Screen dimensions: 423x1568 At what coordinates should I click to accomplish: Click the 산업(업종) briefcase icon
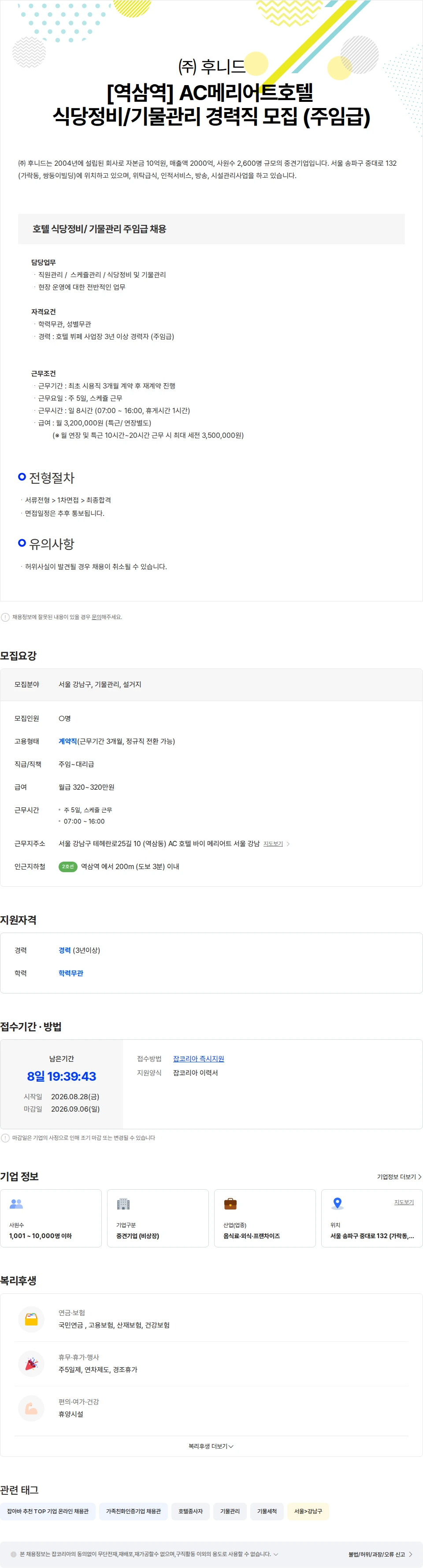(x=230, y=1203)
